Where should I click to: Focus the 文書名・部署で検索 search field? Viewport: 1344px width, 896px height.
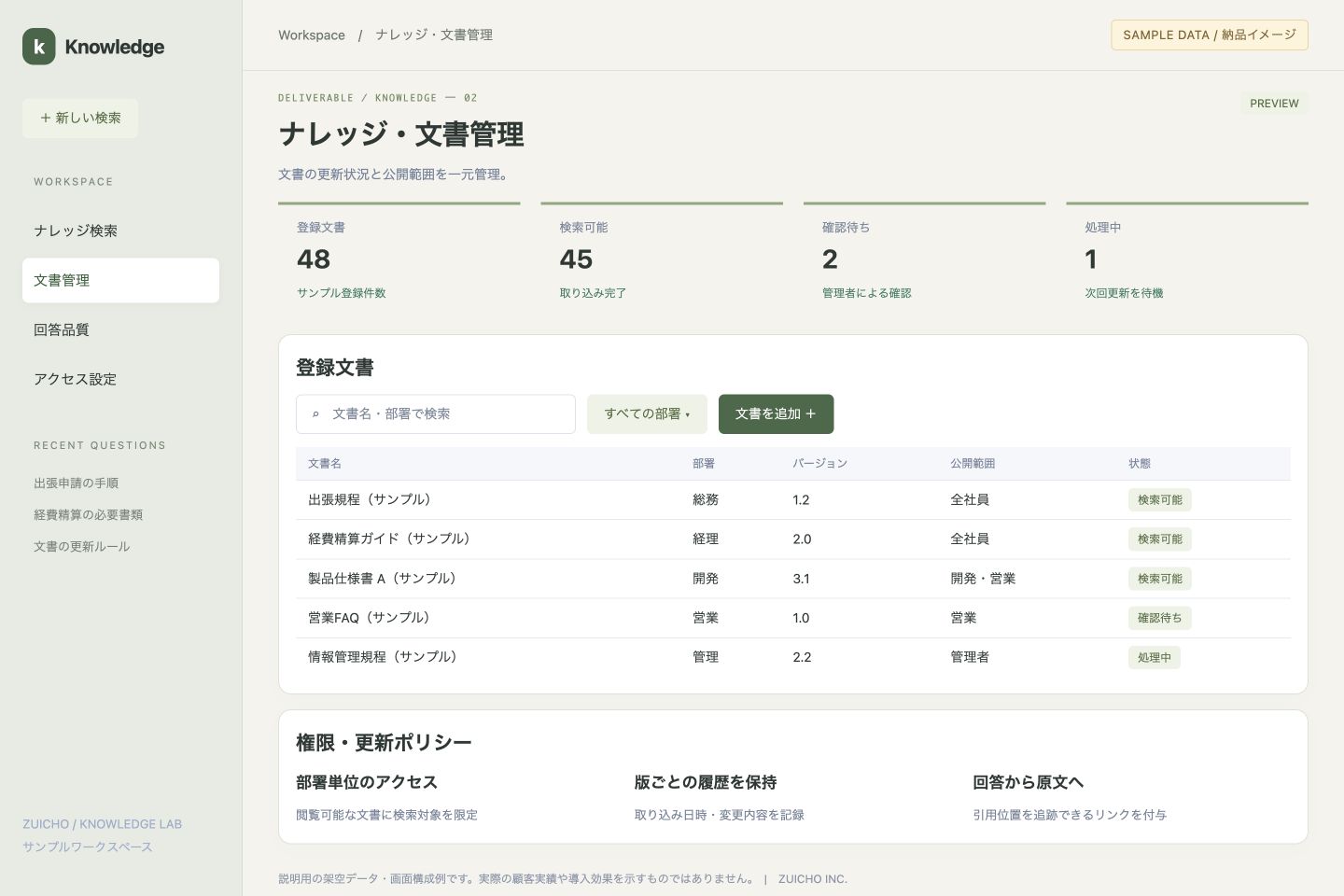tap(436, 414)
